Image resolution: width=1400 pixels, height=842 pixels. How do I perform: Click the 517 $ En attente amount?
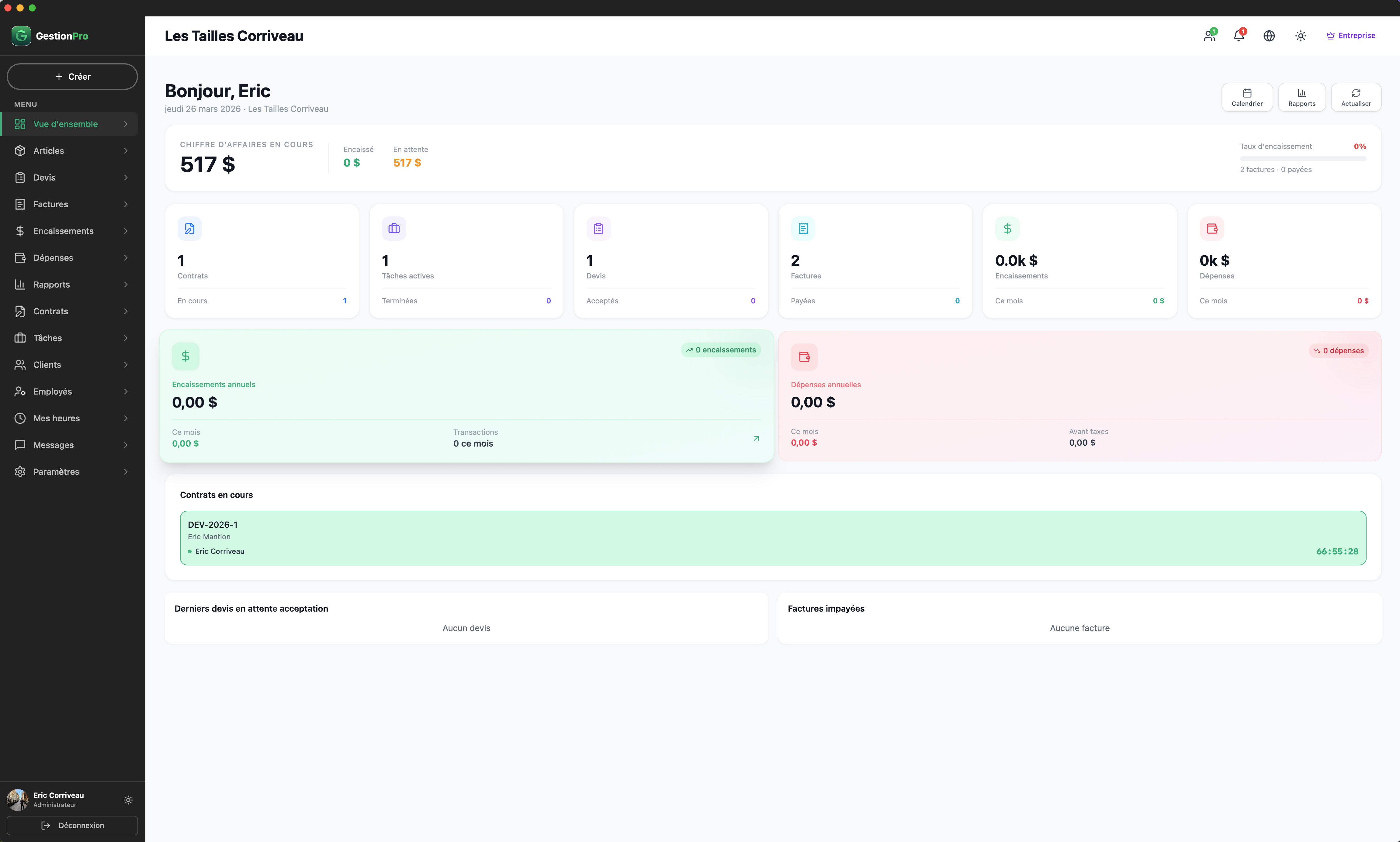click(x=407, y=163)
